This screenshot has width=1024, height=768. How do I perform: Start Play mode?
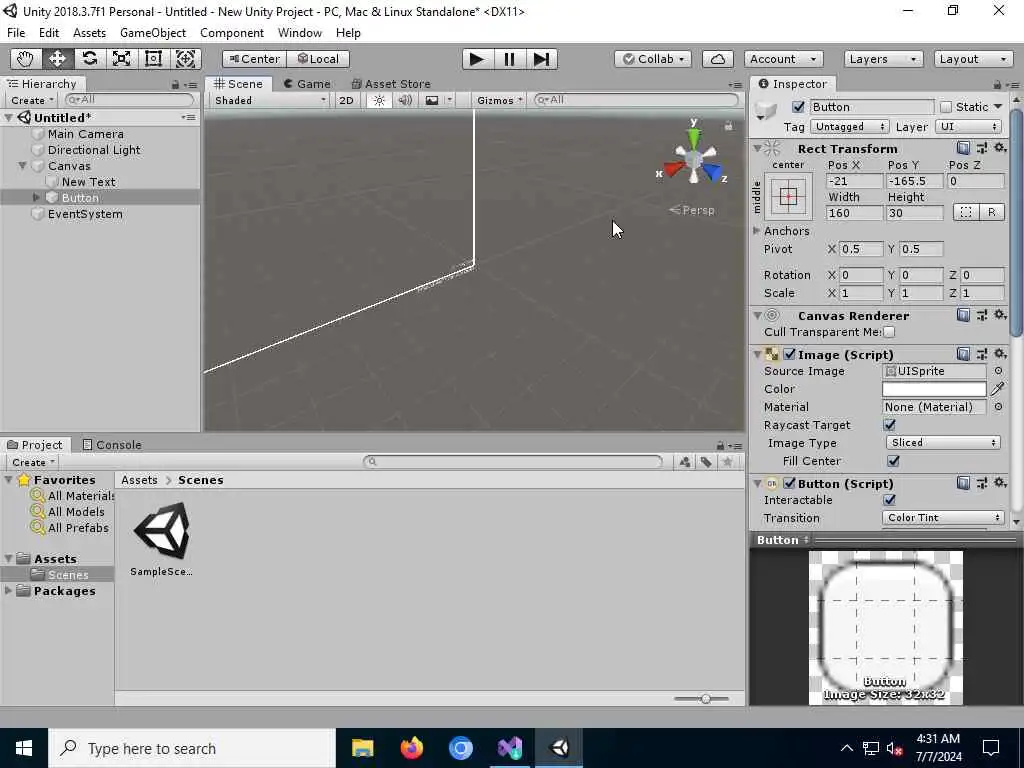[477, 59]
